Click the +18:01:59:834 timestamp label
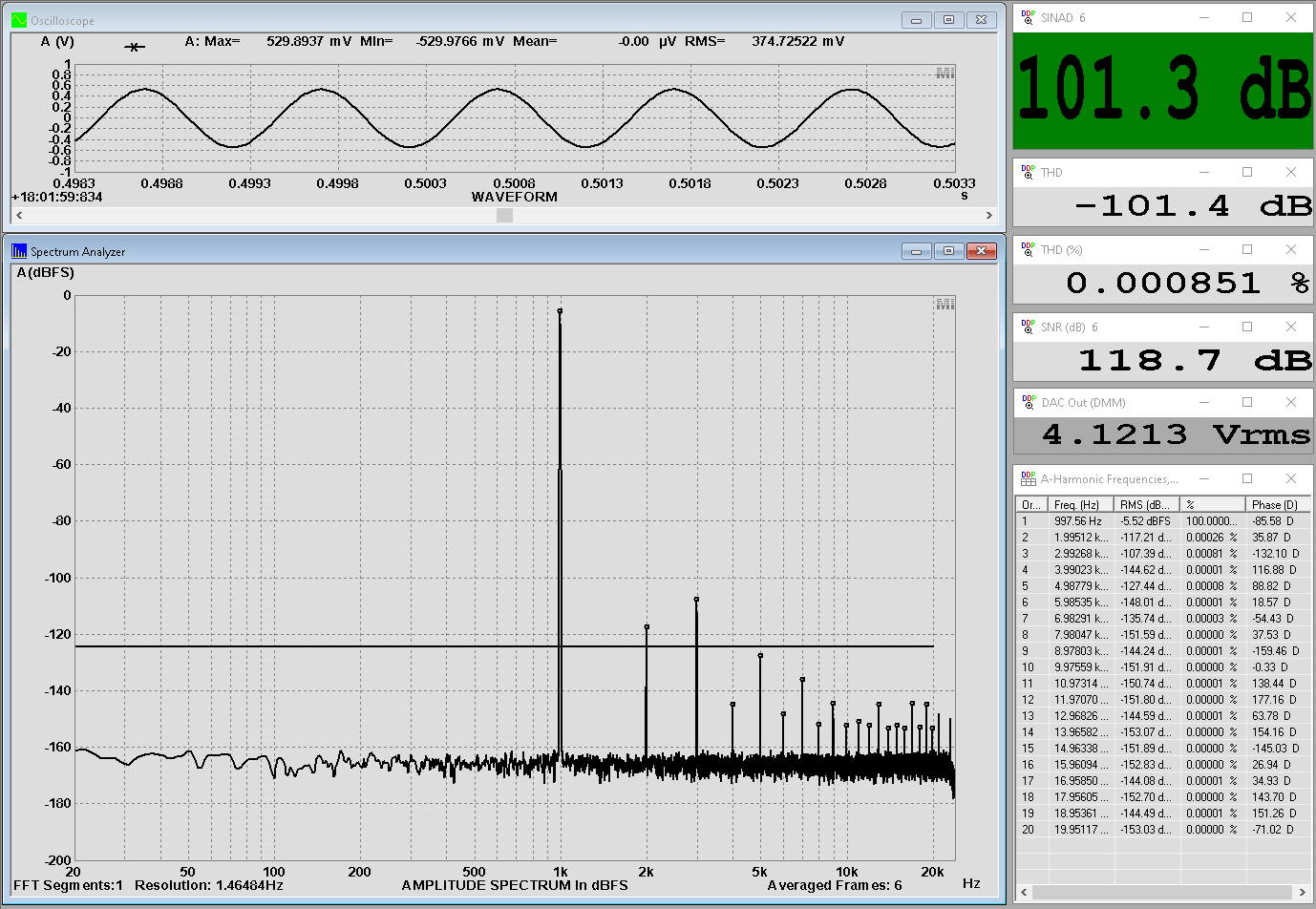Viewport: 1316px width, 909px height. pos(56,197)
